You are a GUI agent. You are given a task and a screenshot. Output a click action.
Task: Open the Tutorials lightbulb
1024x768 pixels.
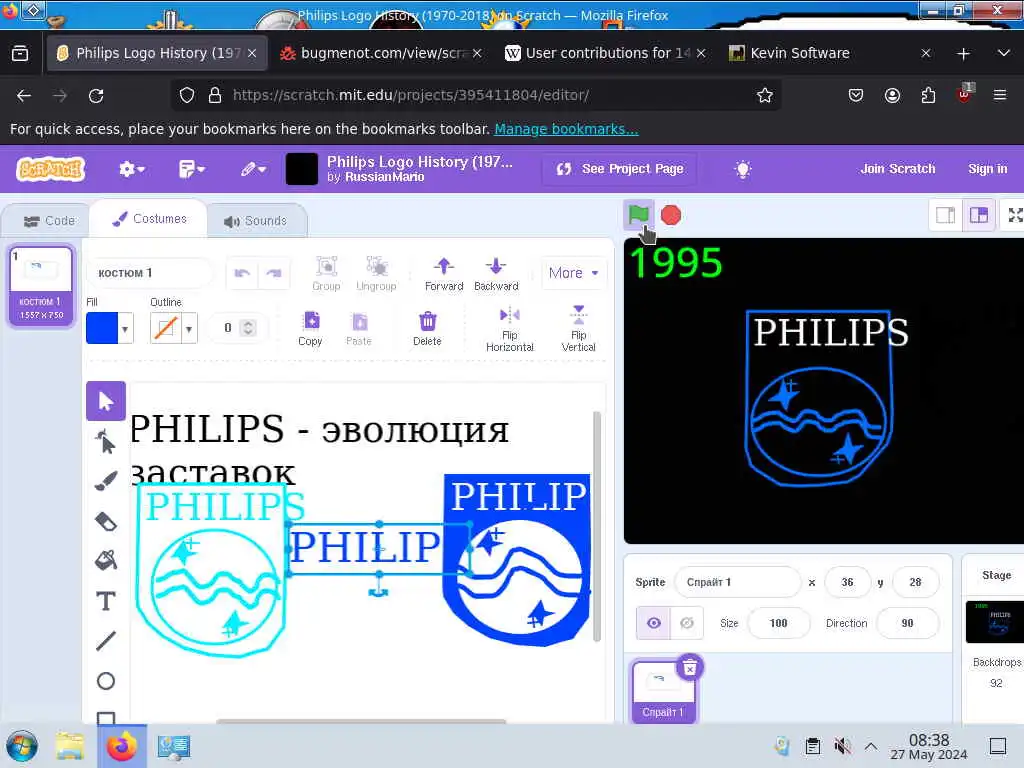click(743, 169)
